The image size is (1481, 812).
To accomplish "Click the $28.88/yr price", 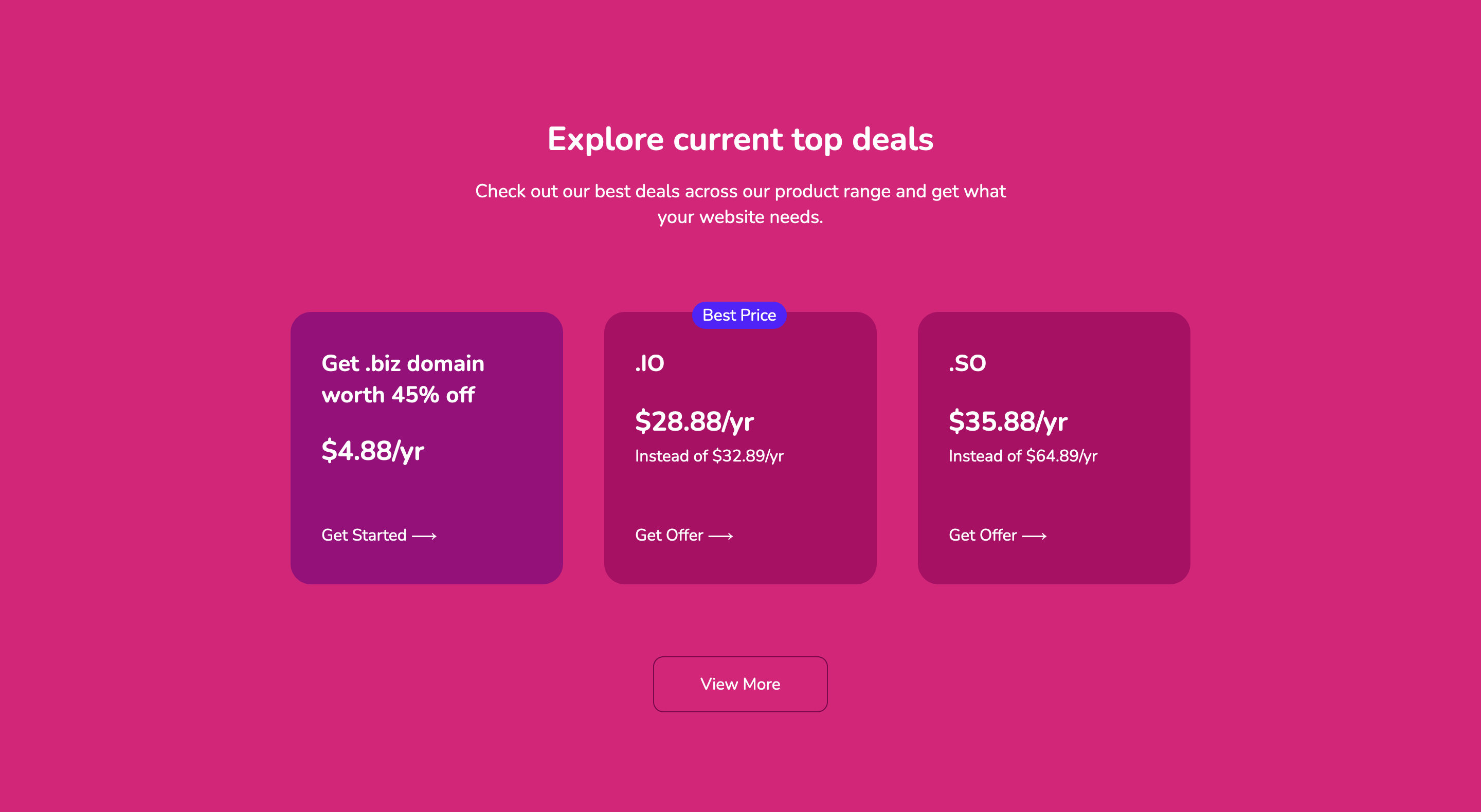I will (x=694, y=421).
